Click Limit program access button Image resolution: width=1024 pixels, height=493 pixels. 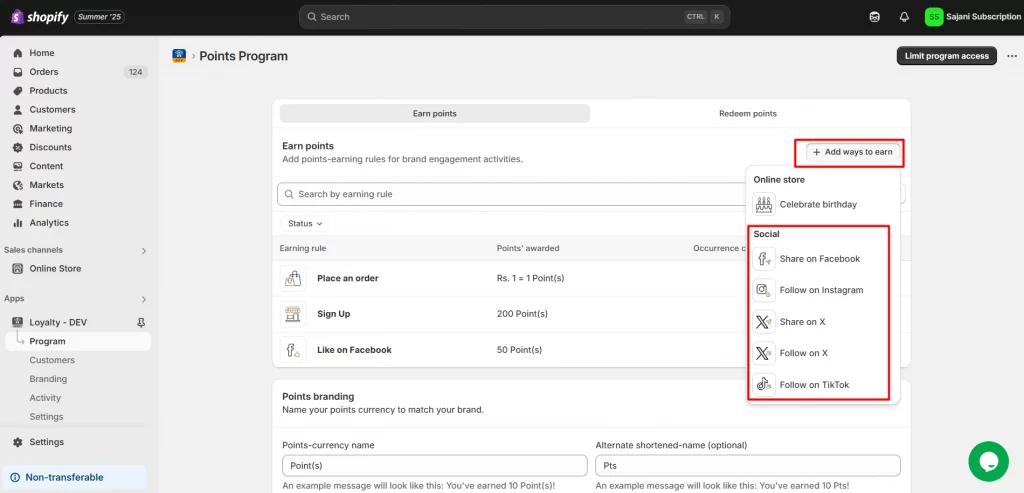click(947, 56)
